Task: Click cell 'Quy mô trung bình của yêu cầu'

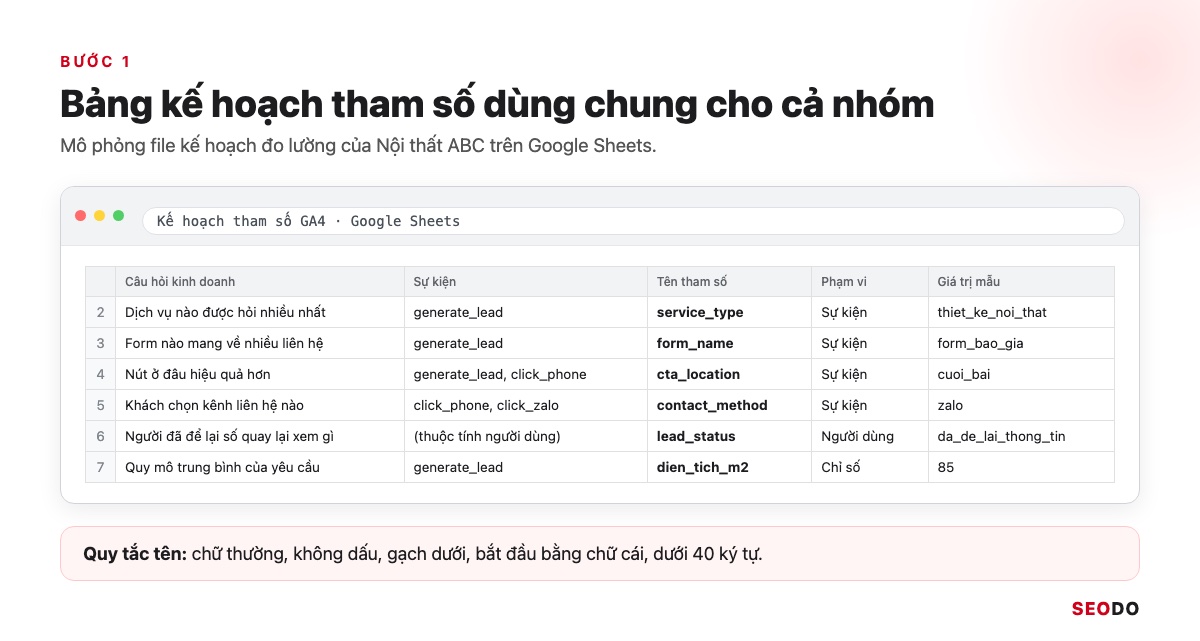Action: click(x=260, y=467)
